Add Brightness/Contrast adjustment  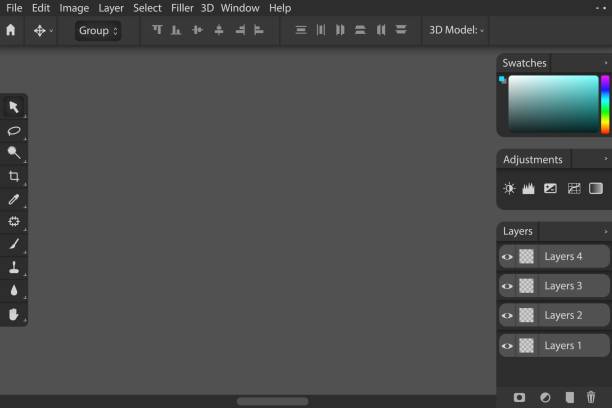[x=509, y=189]
